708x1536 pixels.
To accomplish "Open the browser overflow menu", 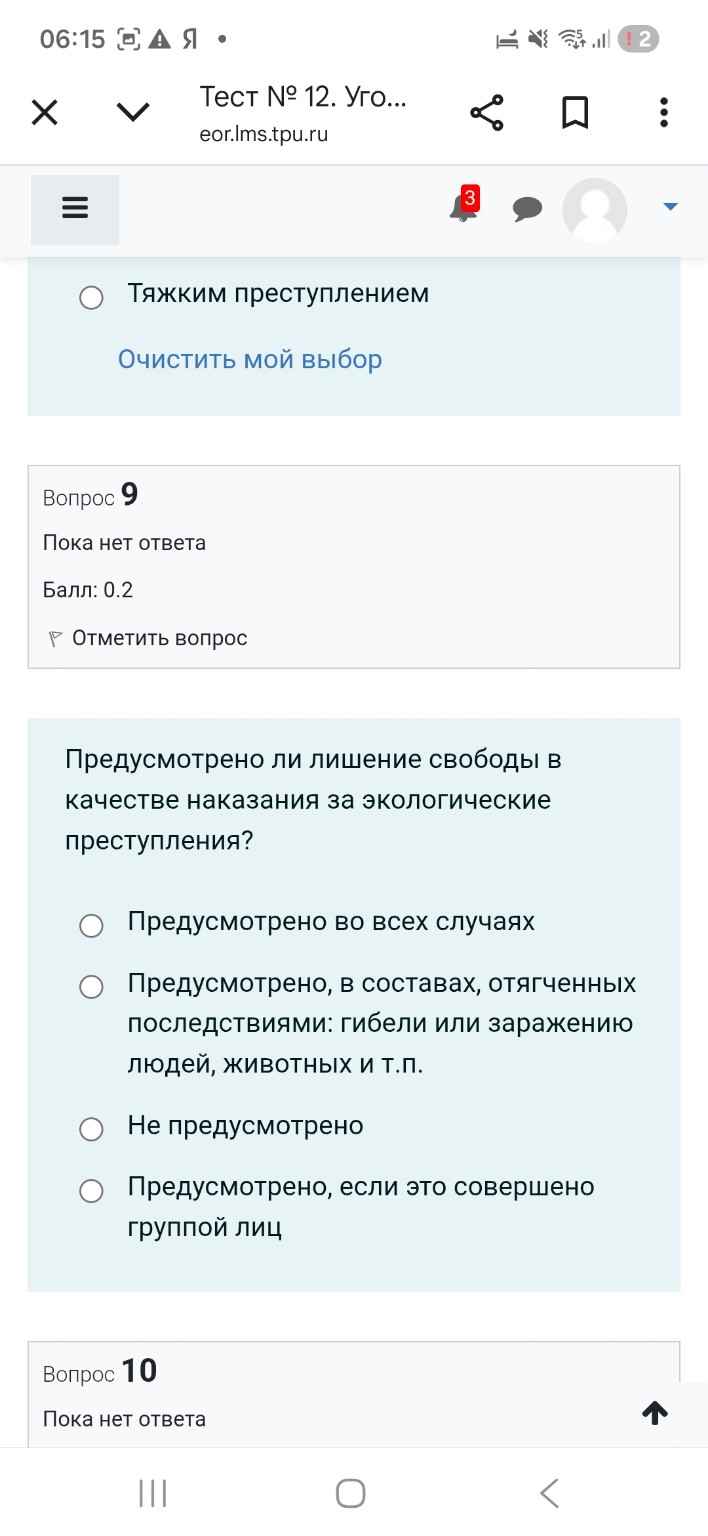I will [663, 112].
